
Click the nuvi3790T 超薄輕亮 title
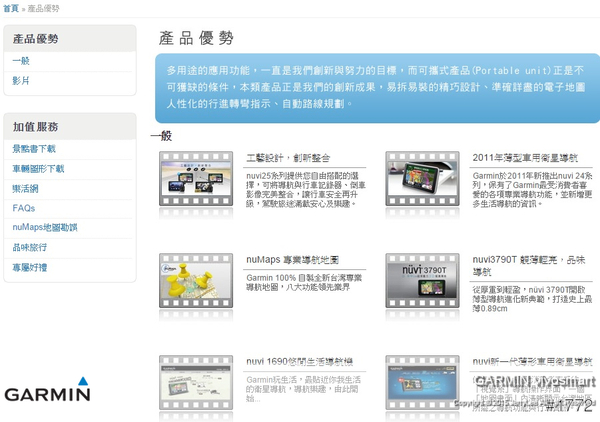(x=529, y=266)
